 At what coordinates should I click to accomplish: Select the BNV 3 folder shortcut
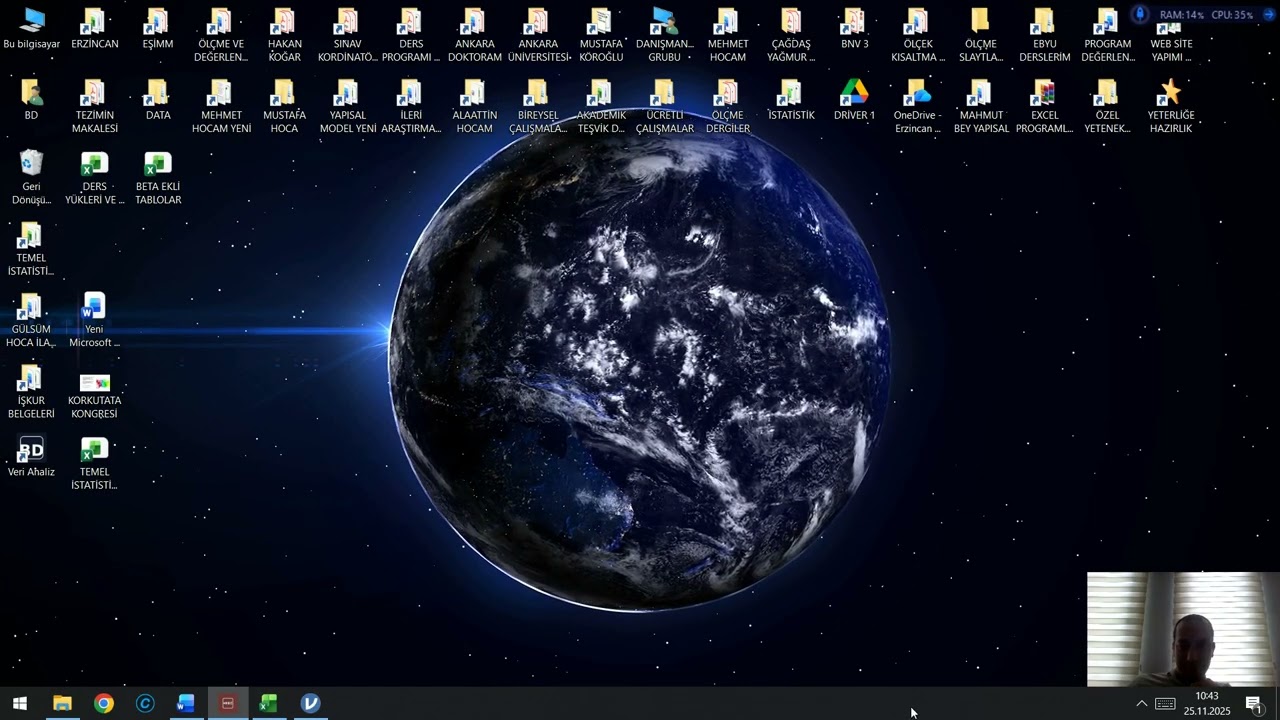click(x=855, y=29)
